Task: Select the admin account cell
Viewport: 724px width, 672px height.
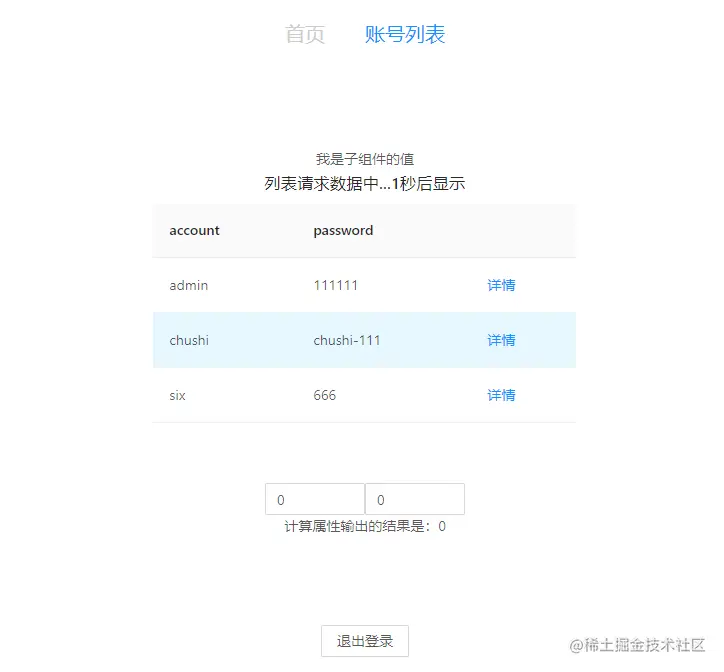Action: coord(188,285)
